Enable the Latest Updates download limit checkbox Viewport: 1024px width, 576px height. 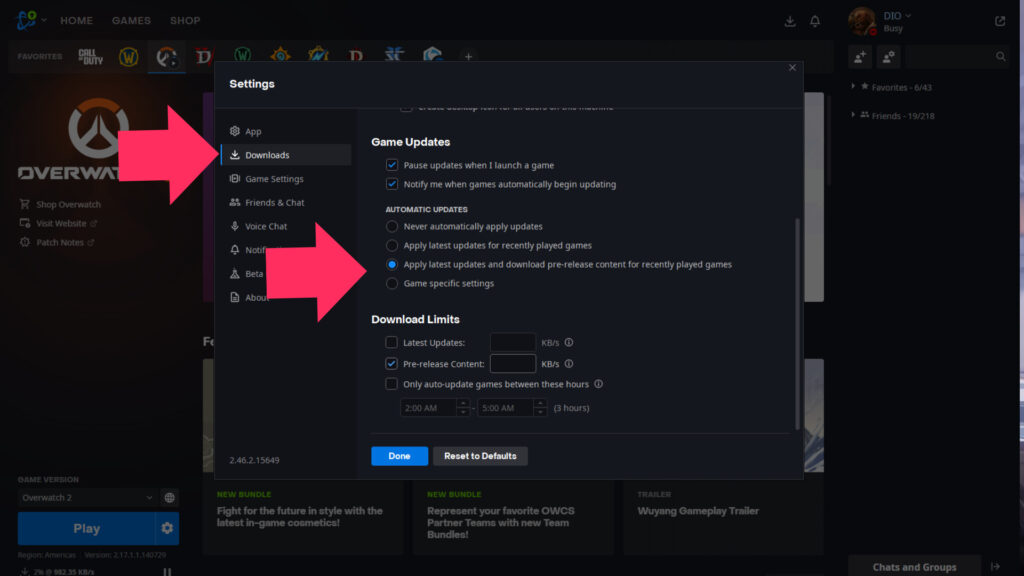392,343
